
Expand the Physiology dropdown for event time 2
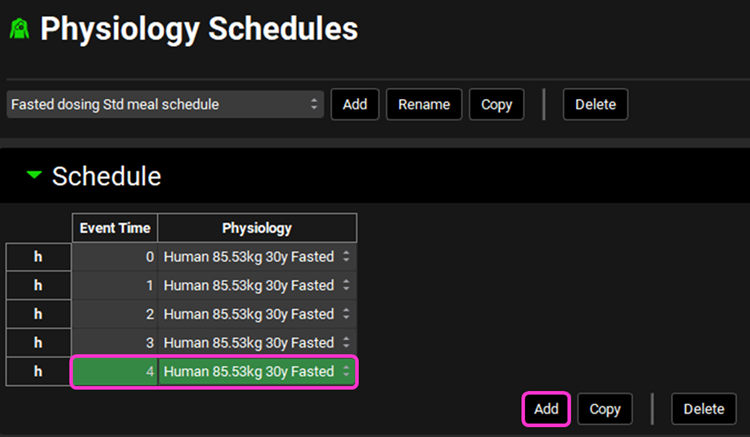coord(256,314)
